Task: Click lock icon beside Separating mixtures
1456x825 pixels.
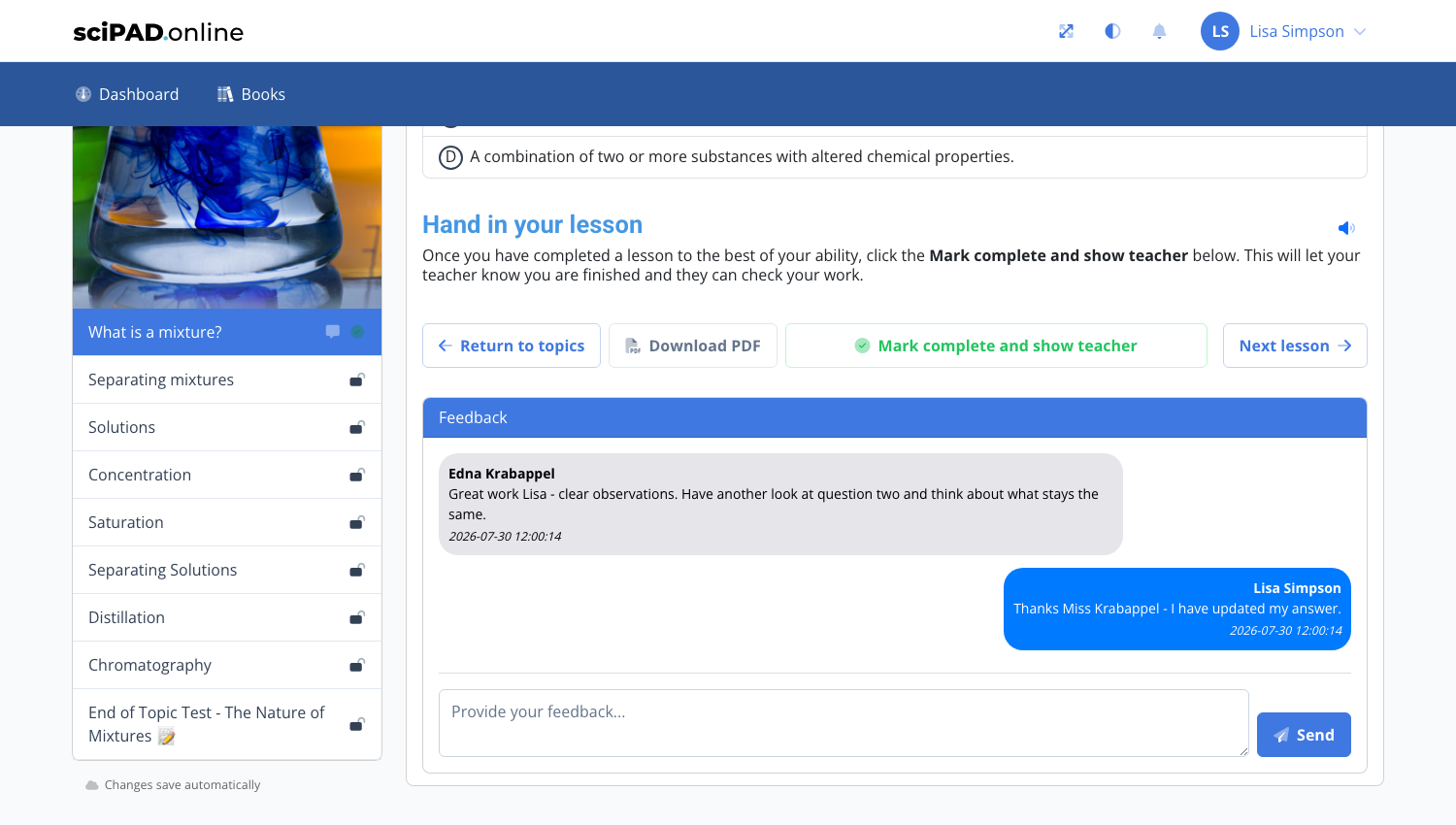Action: tap(357, 379)
